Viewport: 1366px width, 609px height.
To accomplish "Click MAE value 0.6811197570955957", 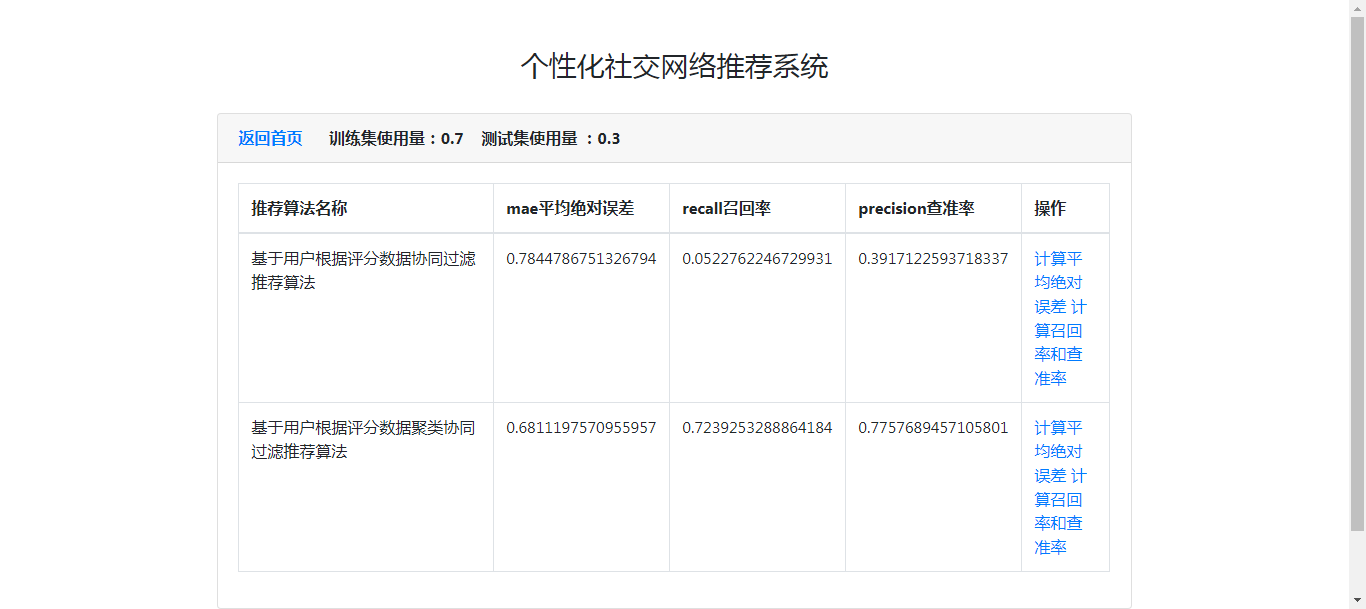I will [581, 427].
